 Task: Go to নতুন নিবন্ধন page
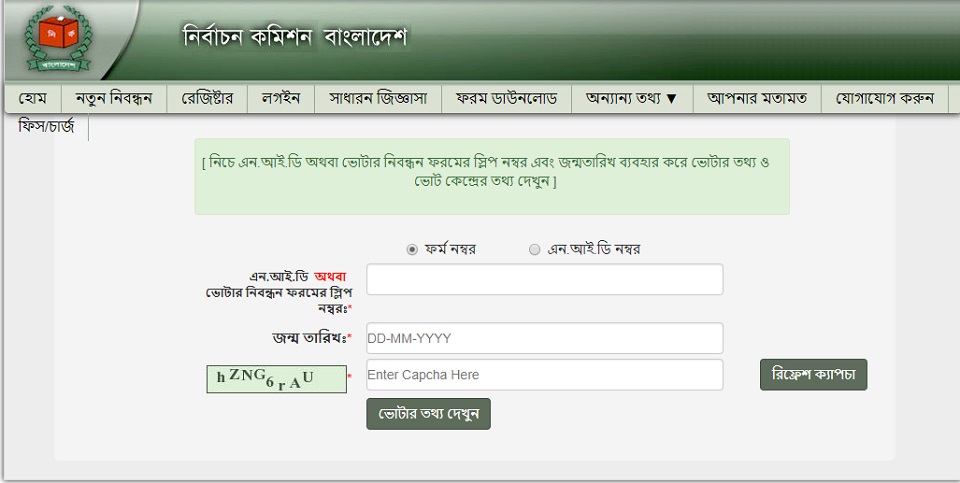click(113, 98)
